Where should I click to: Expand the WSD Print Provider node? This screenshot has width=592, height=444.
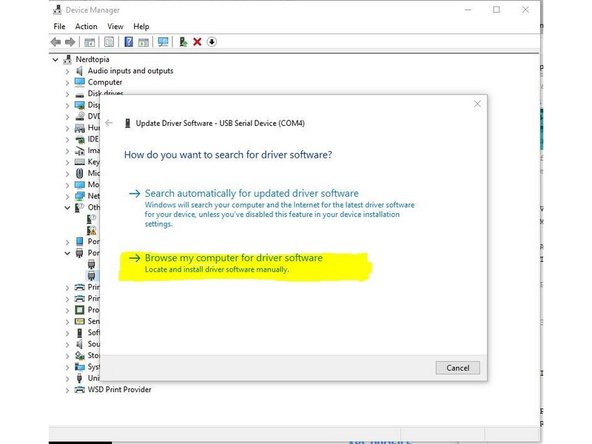(67, 390)
